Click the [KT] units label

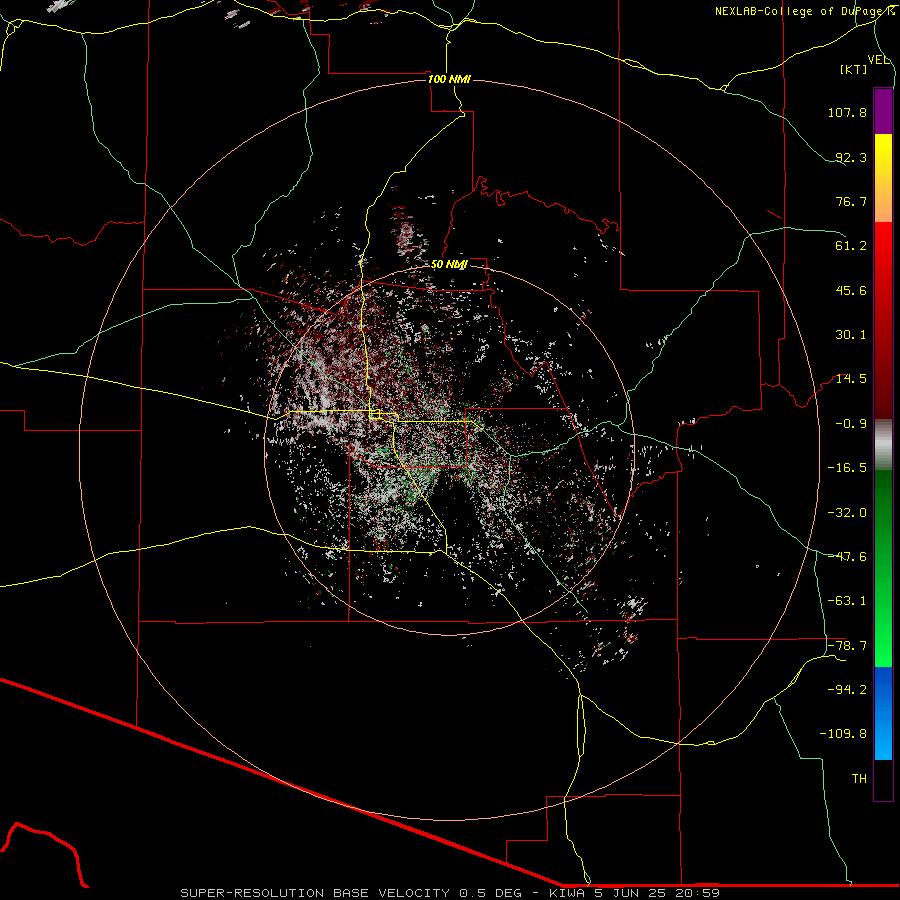pyautogui.click(x=854, y=69)
